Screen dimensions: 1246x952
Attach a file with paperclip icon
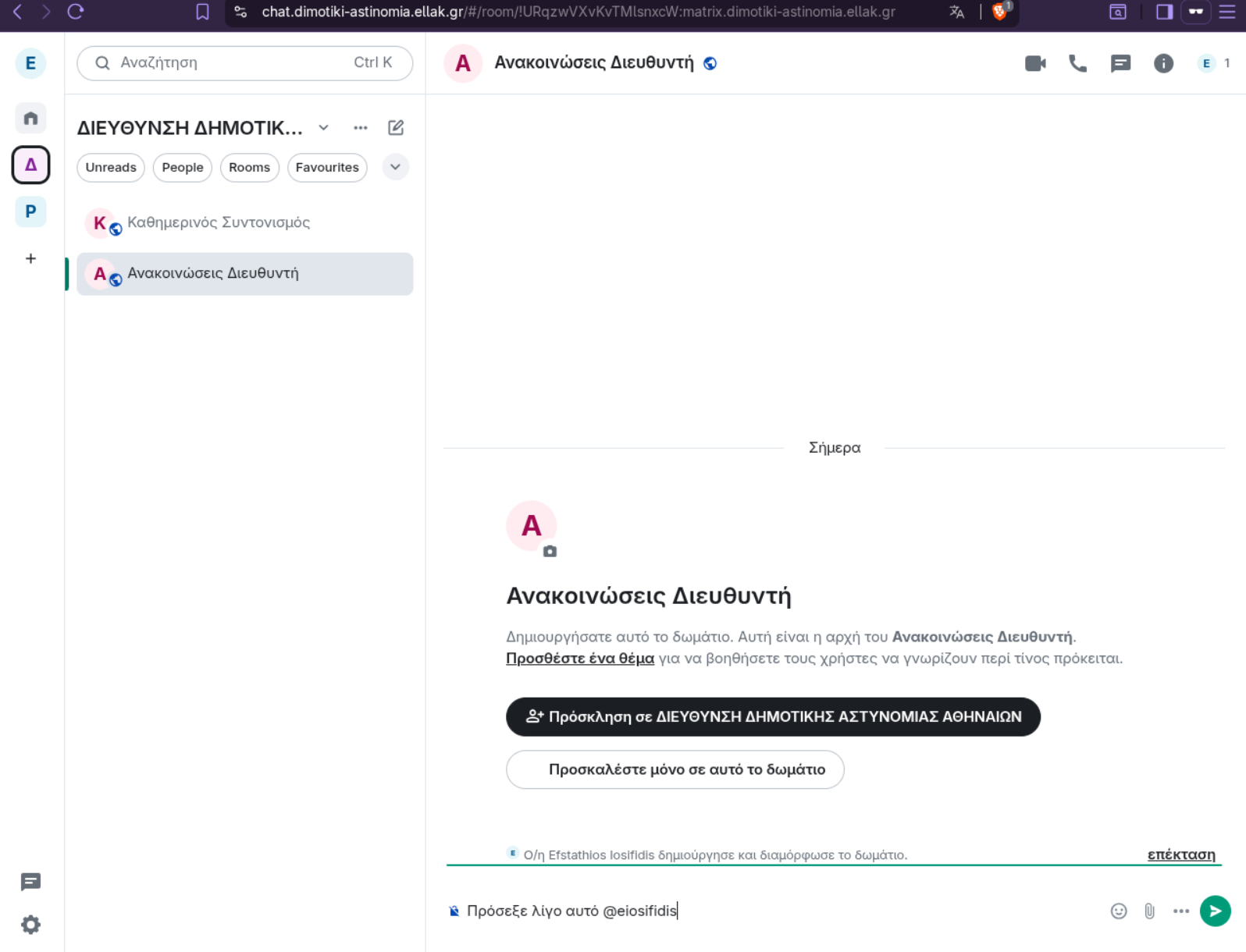(x=1149, y=911)
